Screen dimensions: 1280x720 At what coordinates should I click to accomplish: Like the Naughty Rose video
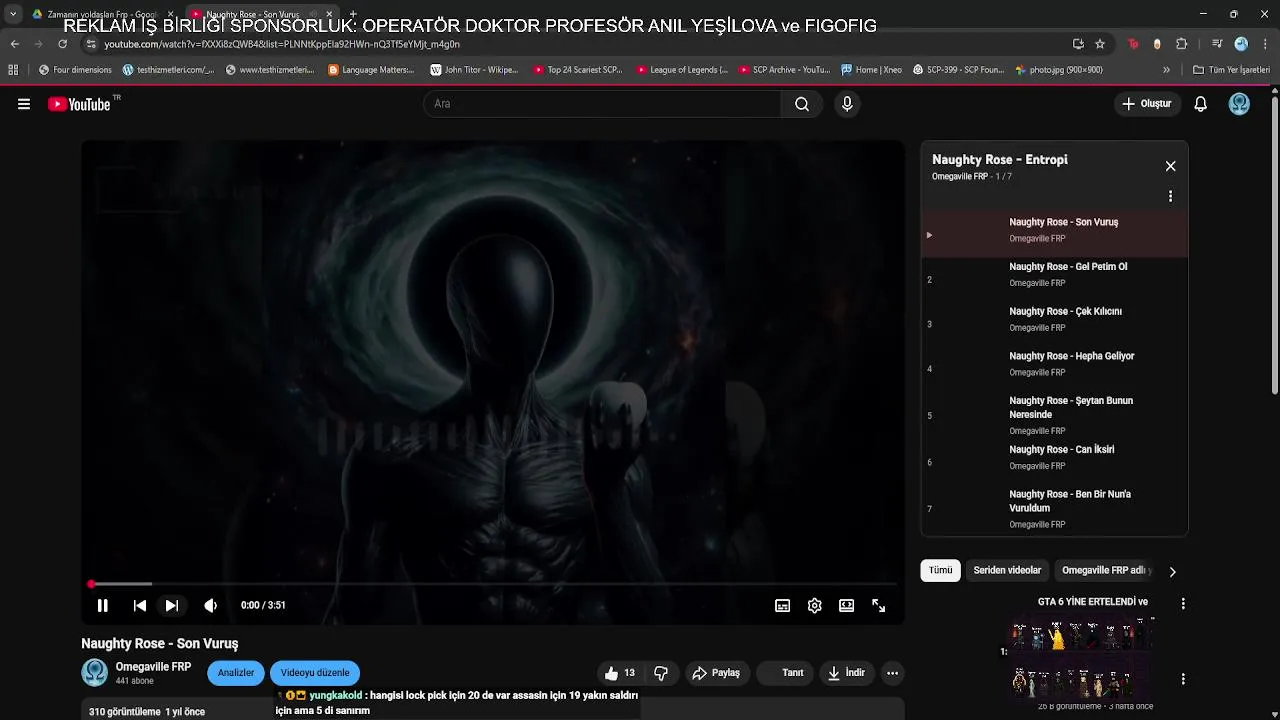pyautogui.click(x=620, y=673)
